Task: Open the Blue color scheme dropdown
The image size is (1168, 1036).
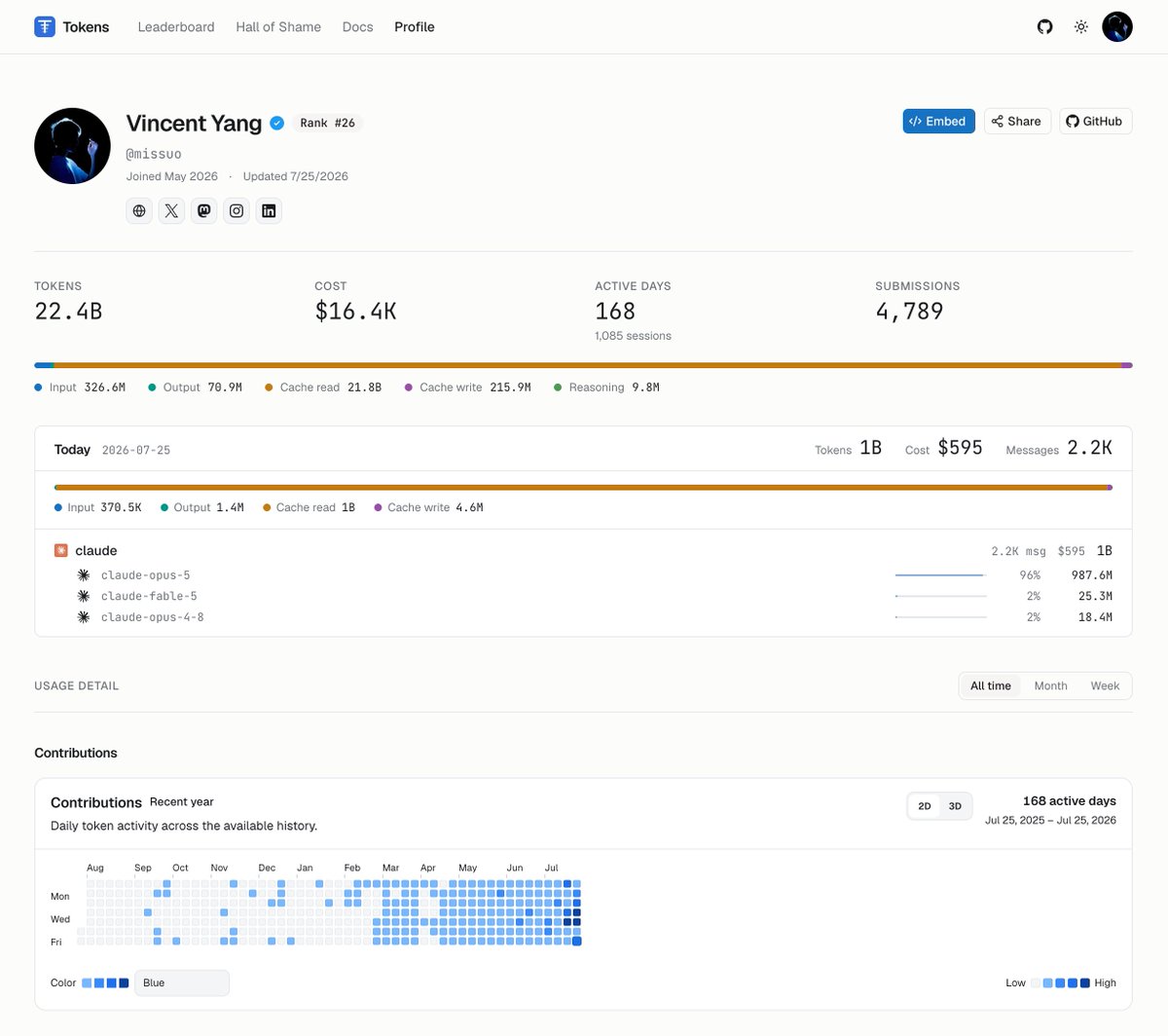Action: click(x=182, y=982)
